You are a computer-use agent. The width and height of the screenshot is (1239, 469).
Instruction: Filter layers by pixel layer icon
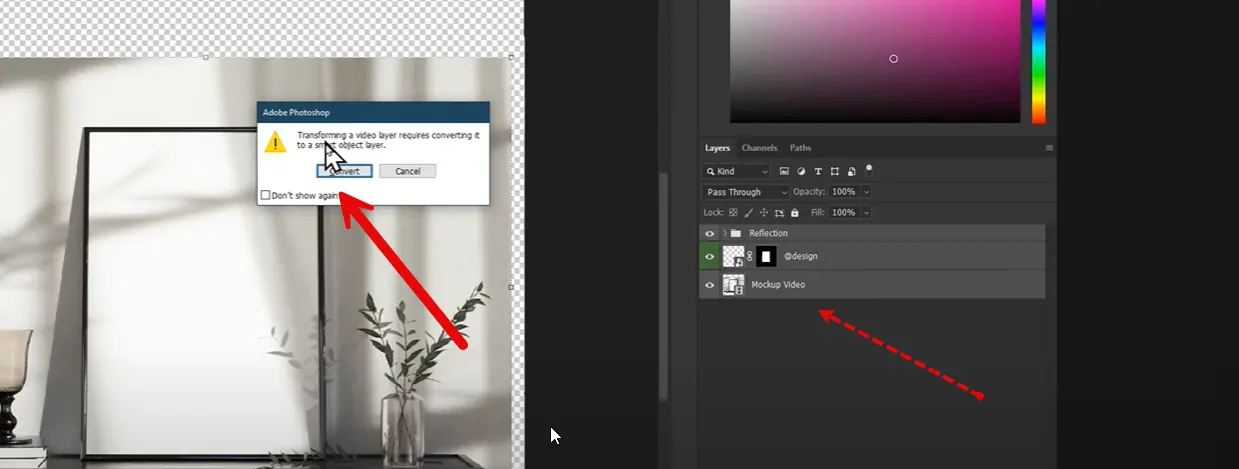(785, 171)
